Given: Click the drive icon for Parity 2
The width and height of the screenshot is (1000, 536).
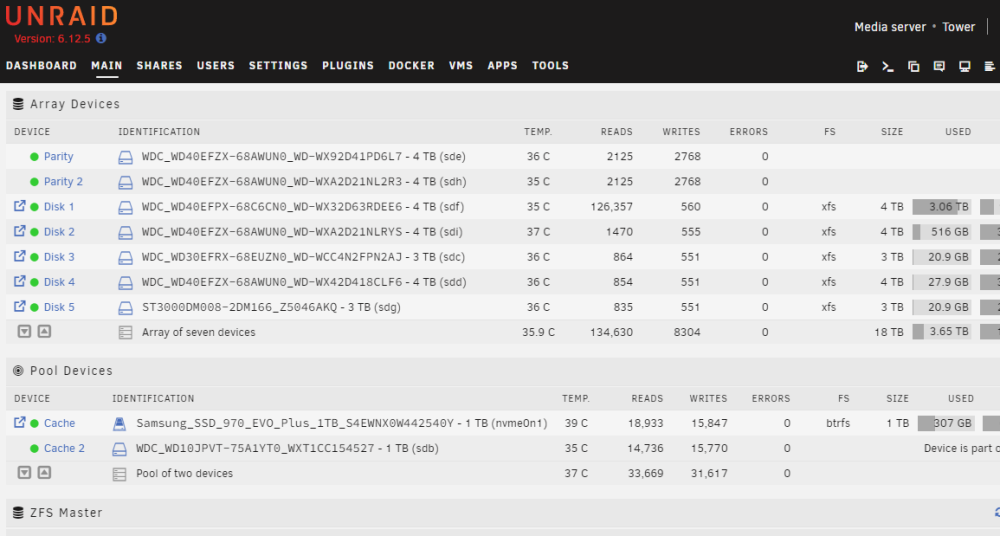Looking at the screenshot, I should (126, 182).
